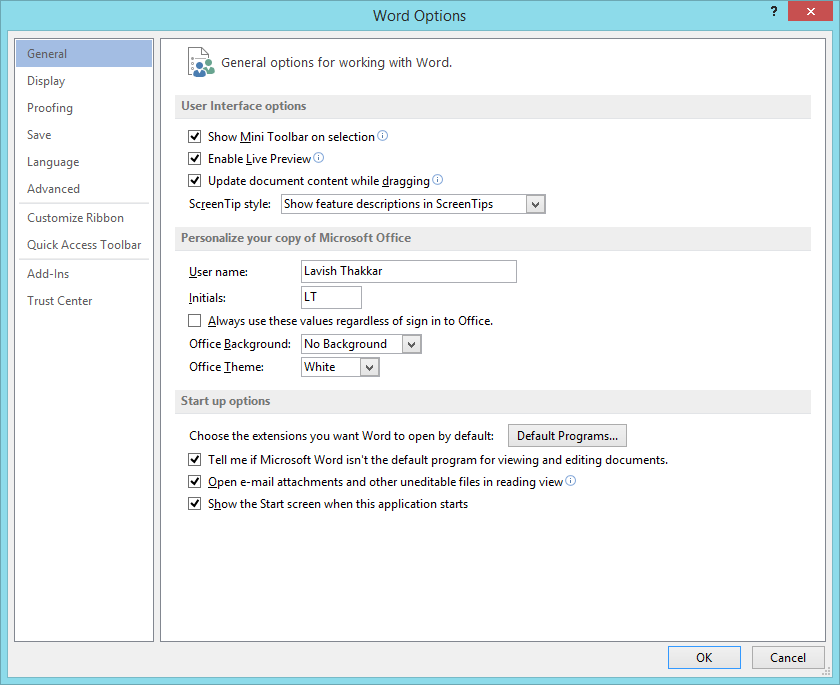Check Always use these values checkbox

(x=195, y=321)
